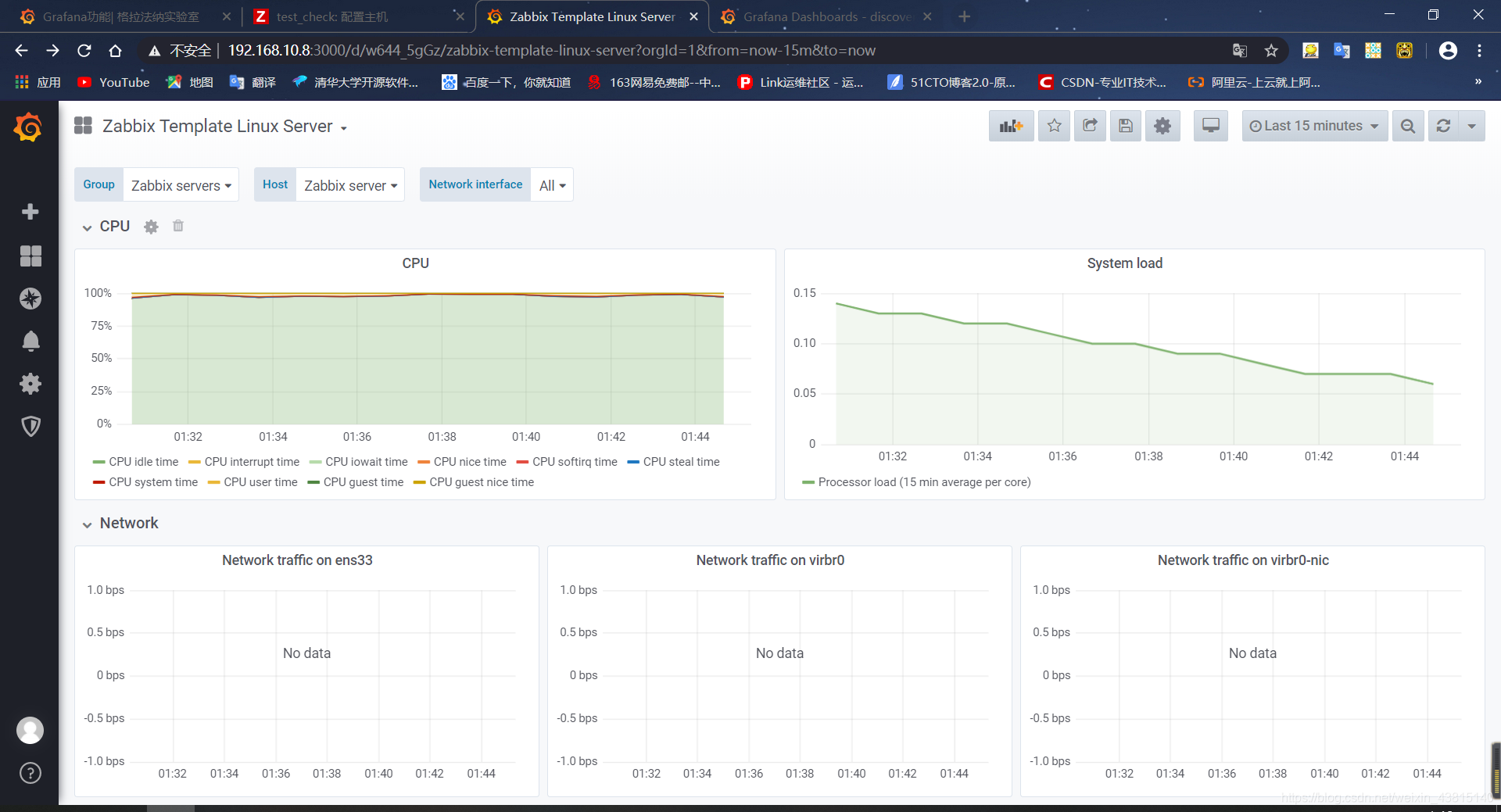1501x812 pixels.
Task: Click the CPU guest nice time color swatch
Action: [420, 483]
